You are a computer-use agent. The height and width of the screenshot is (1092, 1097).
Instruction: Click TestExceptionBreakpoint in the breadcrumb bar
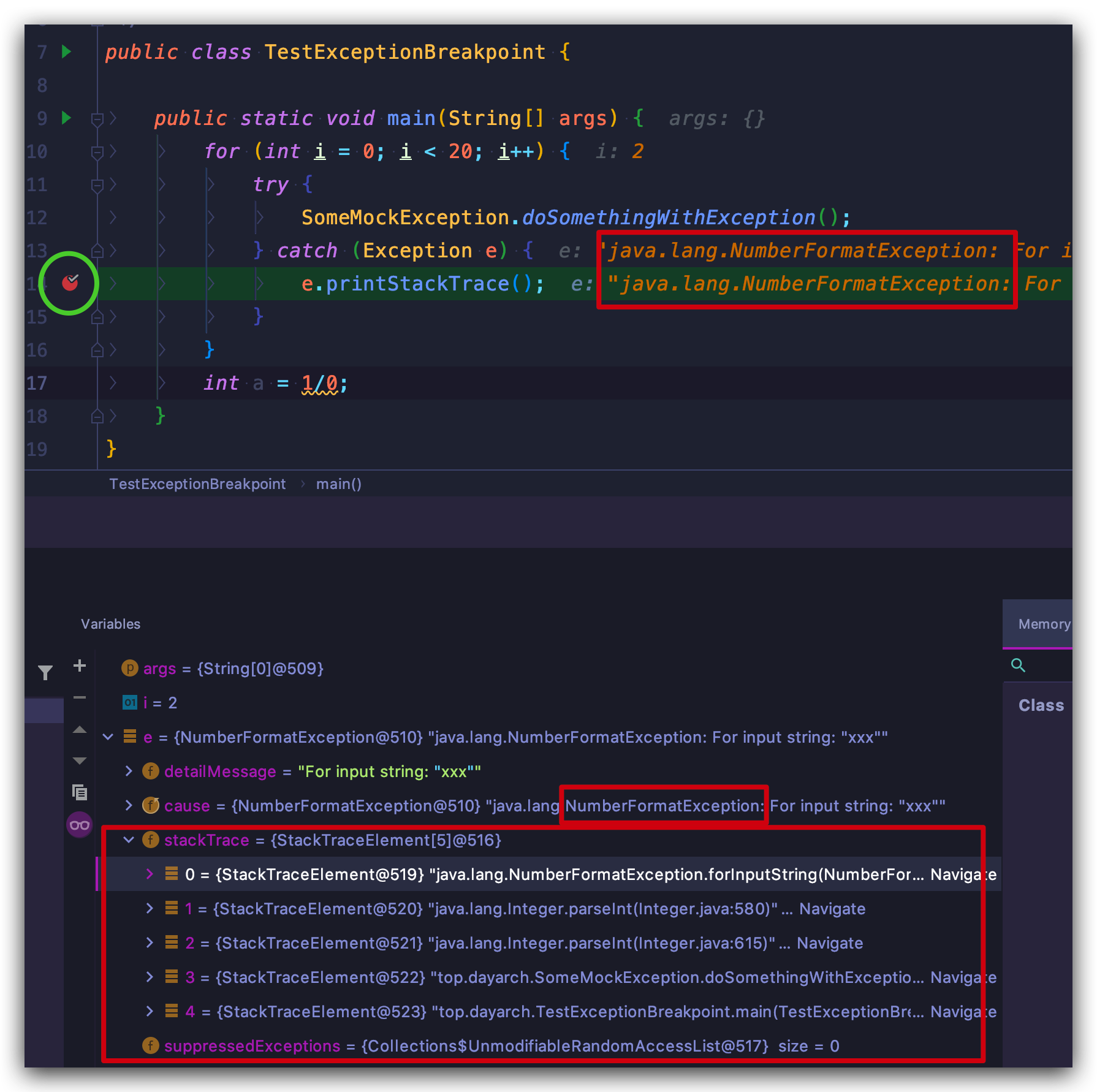[197, 484]
